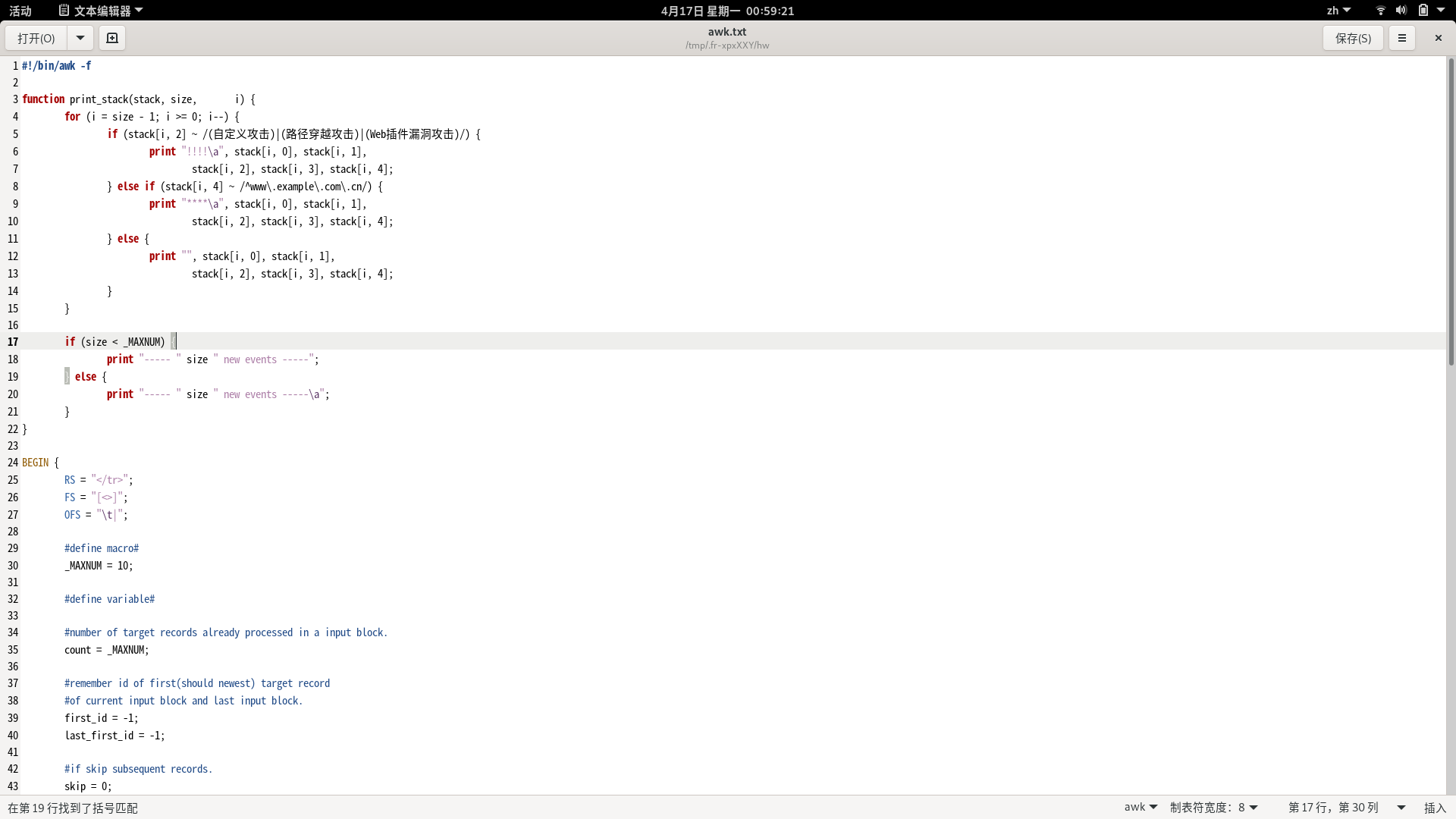Click the #define macro# comment

[x=102, y=548]
